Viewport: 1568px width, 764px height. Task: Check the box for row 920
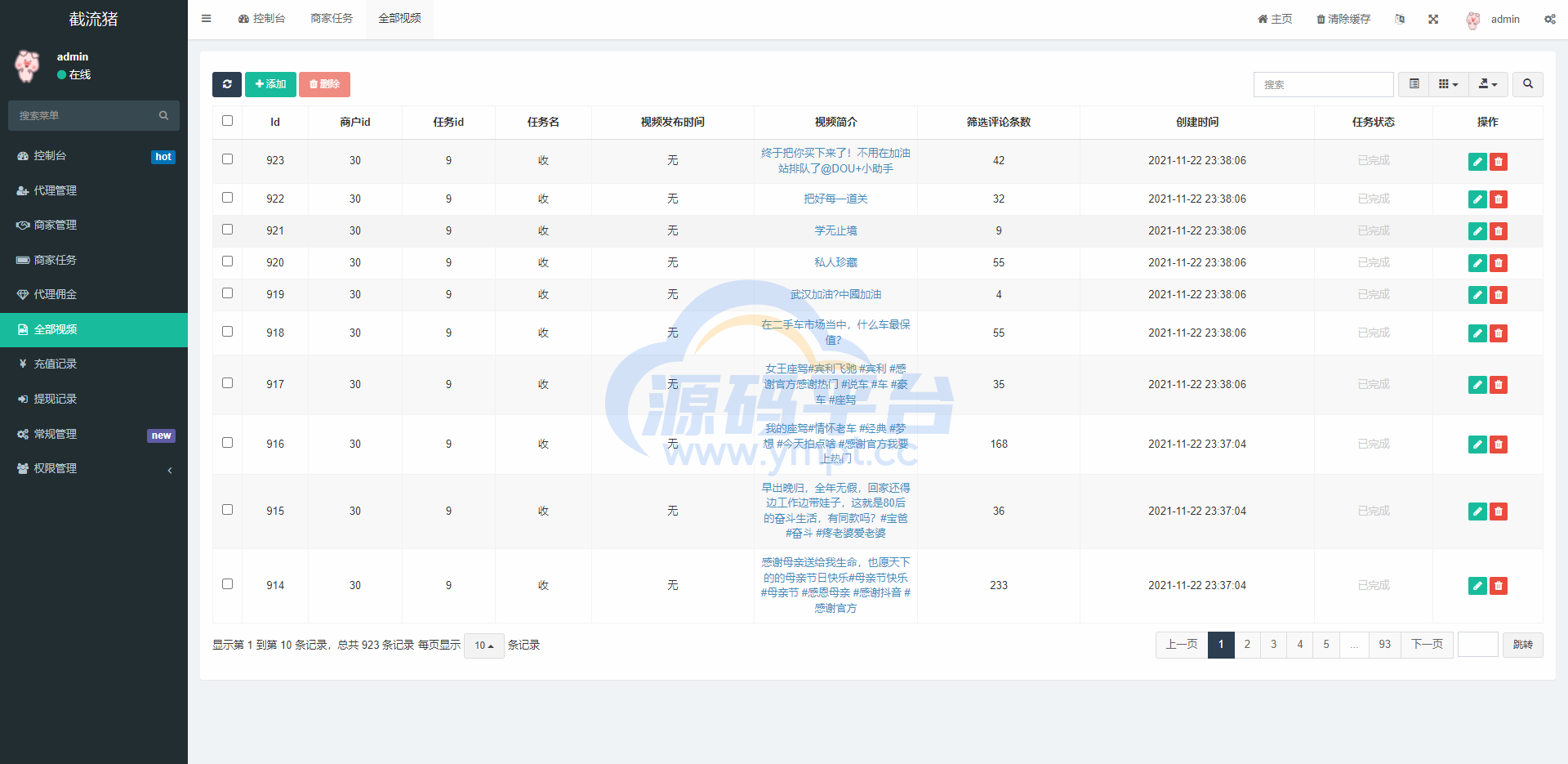coord(227,261)
